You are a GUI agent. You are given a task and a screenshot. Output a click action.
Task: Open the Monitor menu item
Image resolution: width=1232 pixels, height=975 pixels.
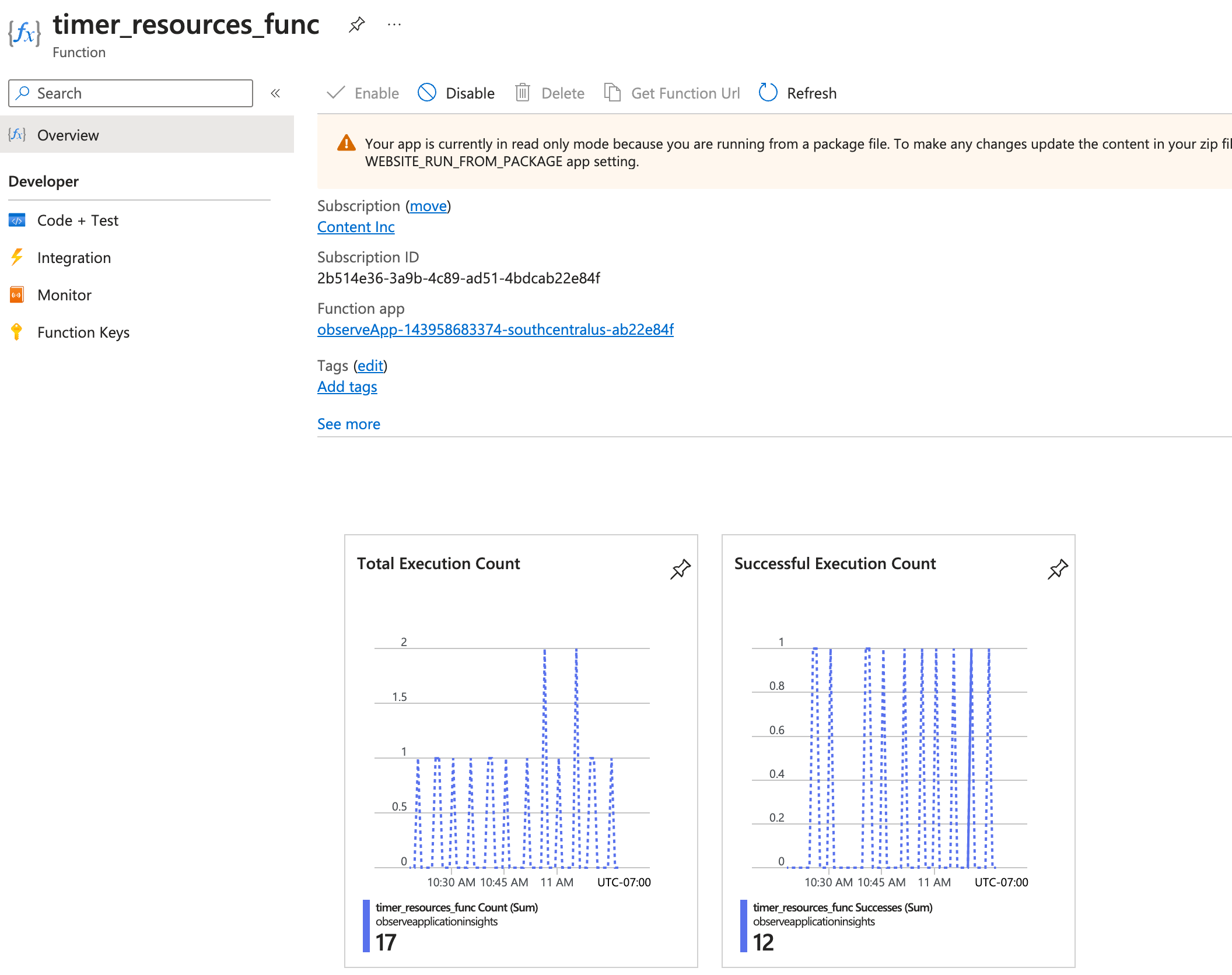pos(64,295)
